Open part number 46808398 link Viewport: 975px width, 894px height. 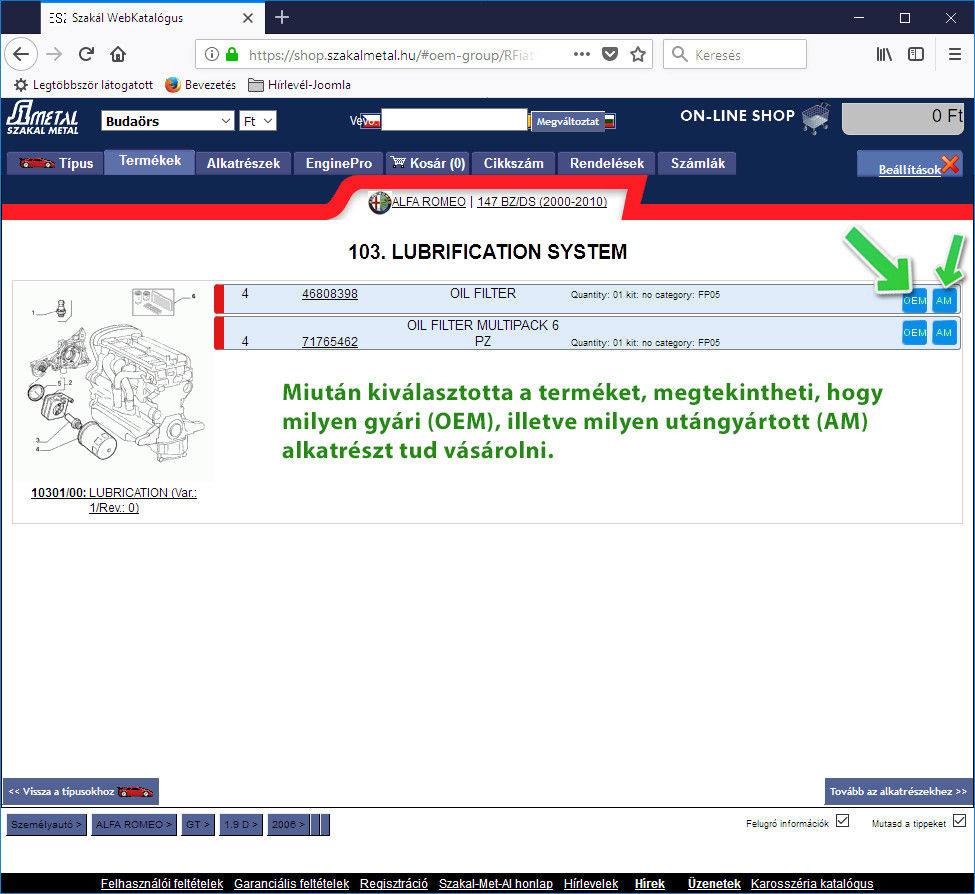click(330, 293)
